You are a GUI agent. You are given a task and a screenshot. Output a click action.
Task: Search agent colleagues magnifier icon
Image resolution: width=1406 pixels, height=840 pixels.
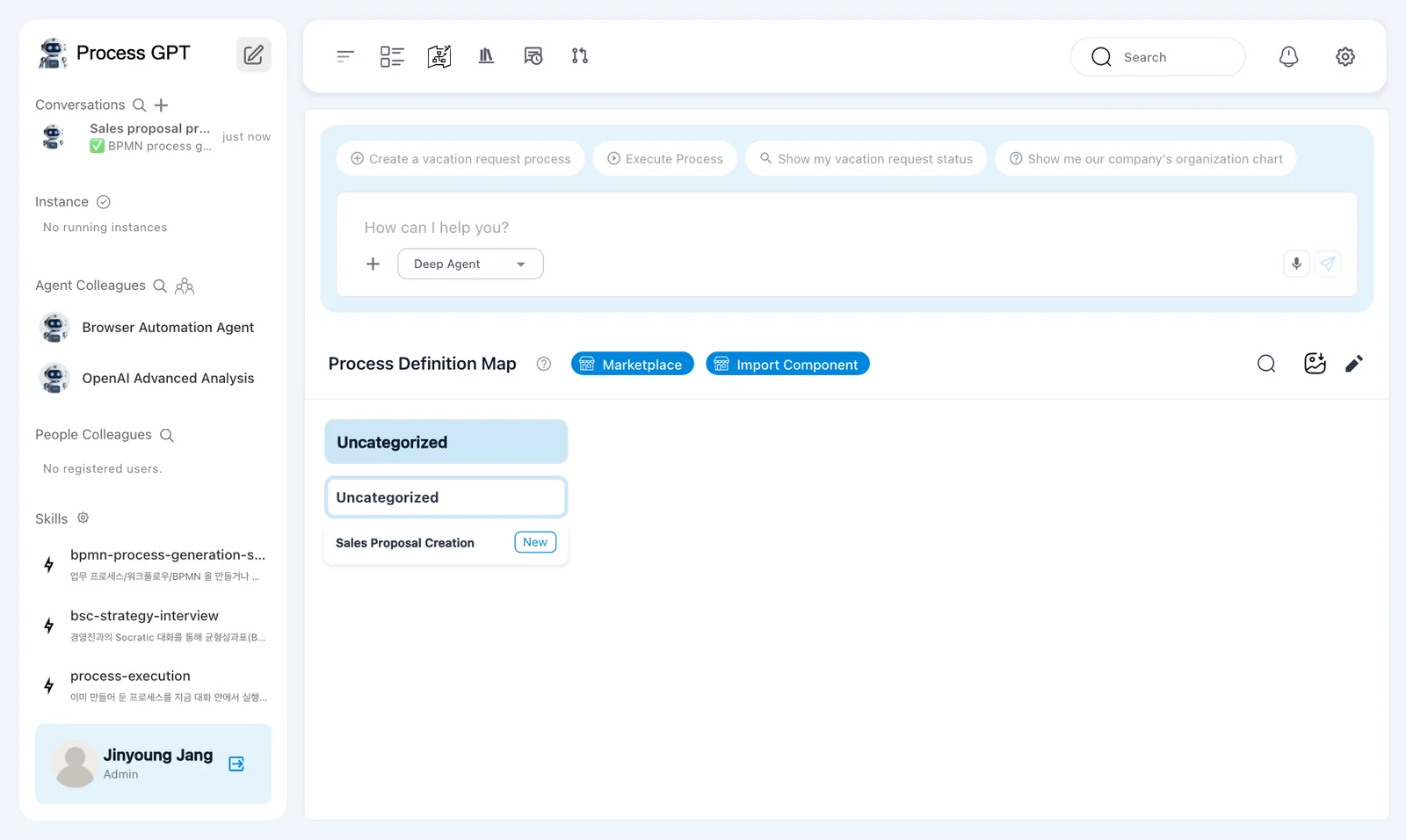pos(160,286)
